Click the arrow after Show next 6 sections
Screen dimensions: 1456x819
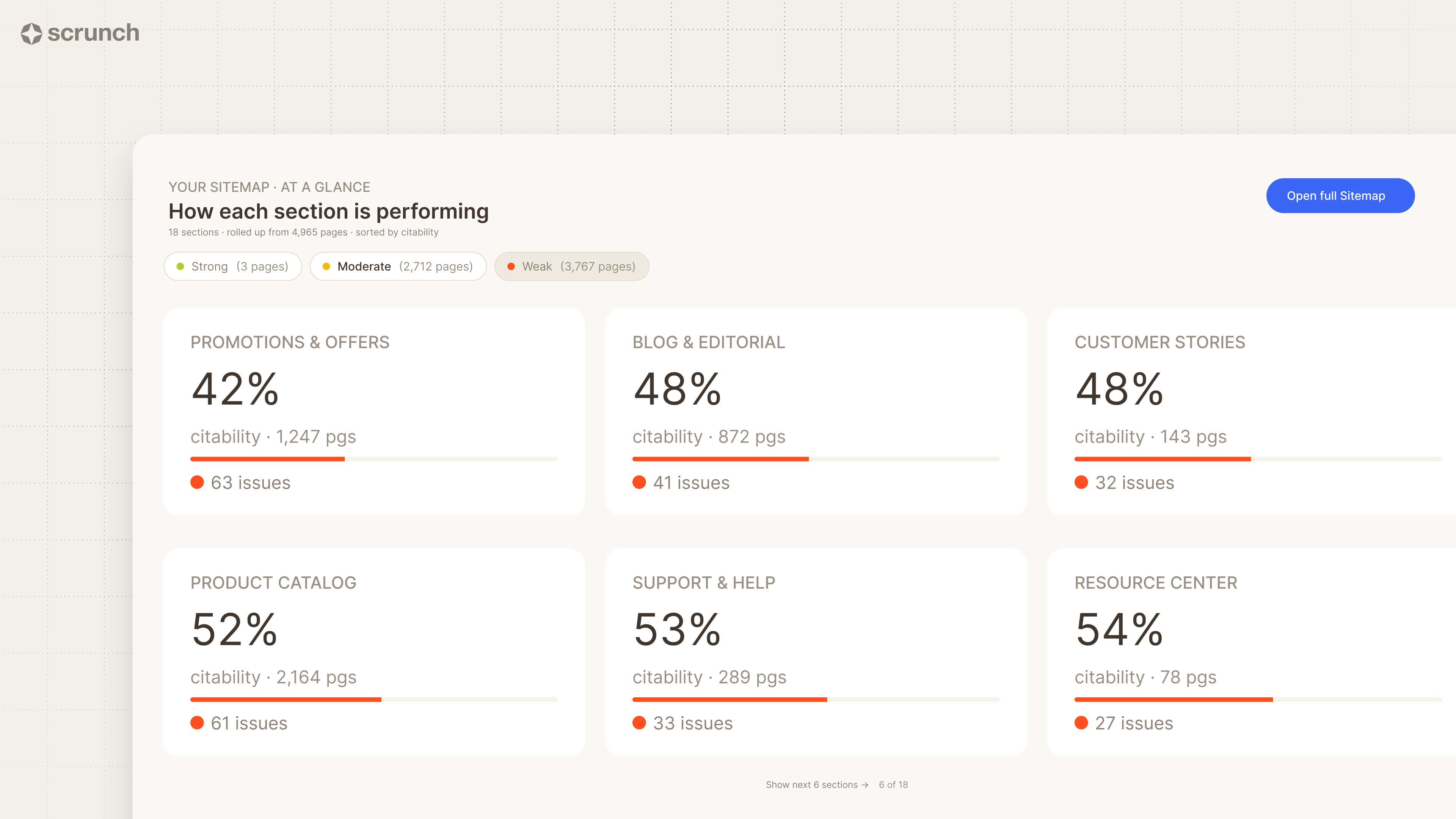point(865,785)
